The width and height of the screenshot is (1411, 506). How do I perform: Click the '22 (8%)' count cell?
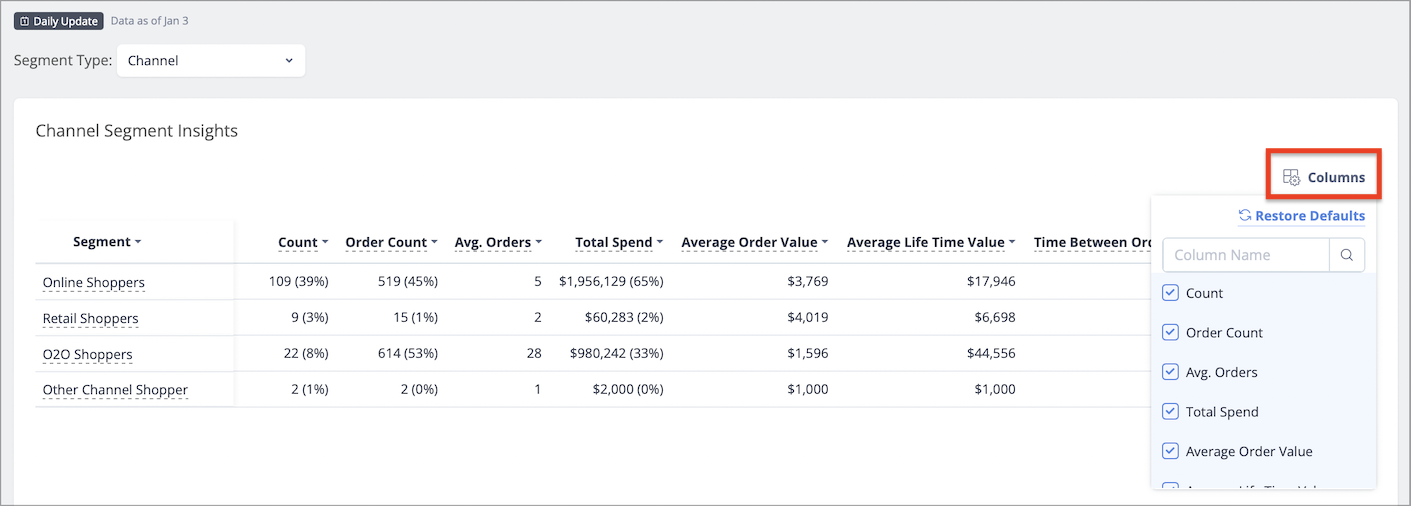tap(306, 353)
